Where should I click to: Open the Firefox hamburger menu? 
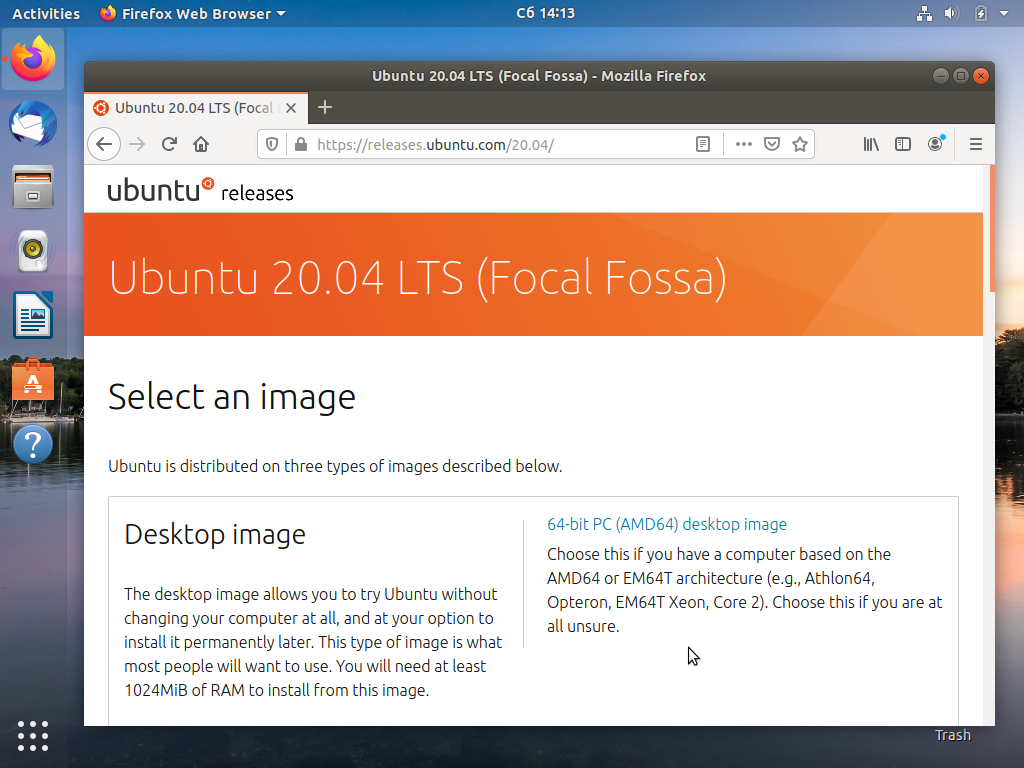pyautogui.click(x=976, y=144)
